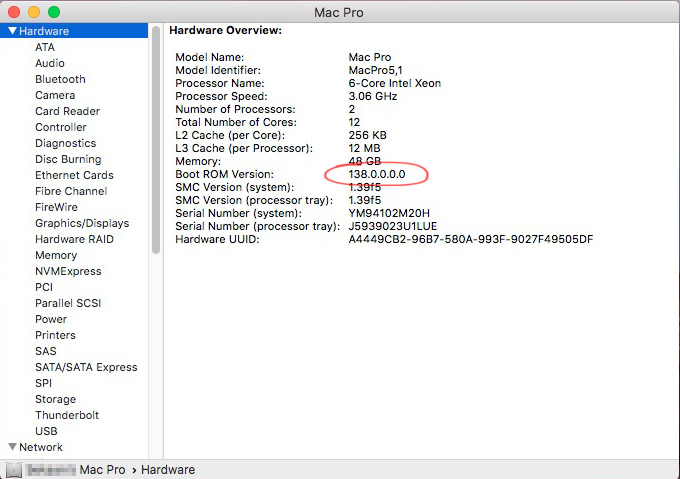Click the computer icon in path bar
680x479 pixels.
click(x=13, y=470)
